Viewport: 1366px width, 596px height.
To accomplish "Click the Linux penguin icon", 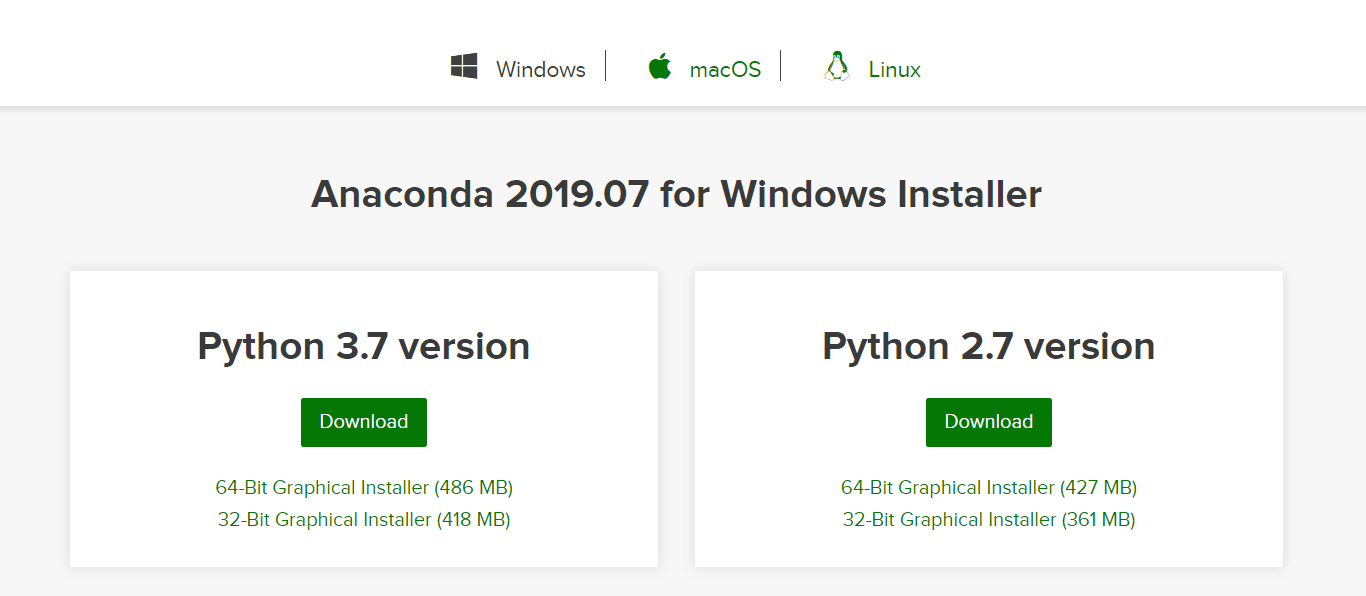I will tap(836, 67).
